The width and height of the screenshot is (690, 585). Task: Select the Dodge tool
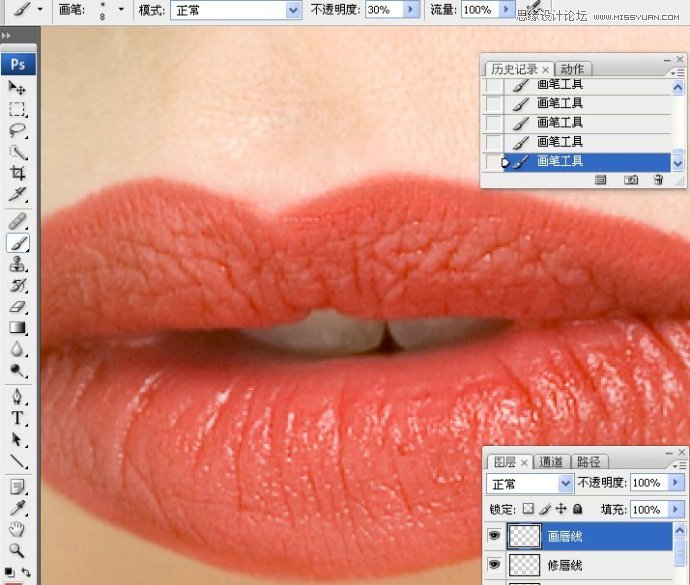coord(17,371)
